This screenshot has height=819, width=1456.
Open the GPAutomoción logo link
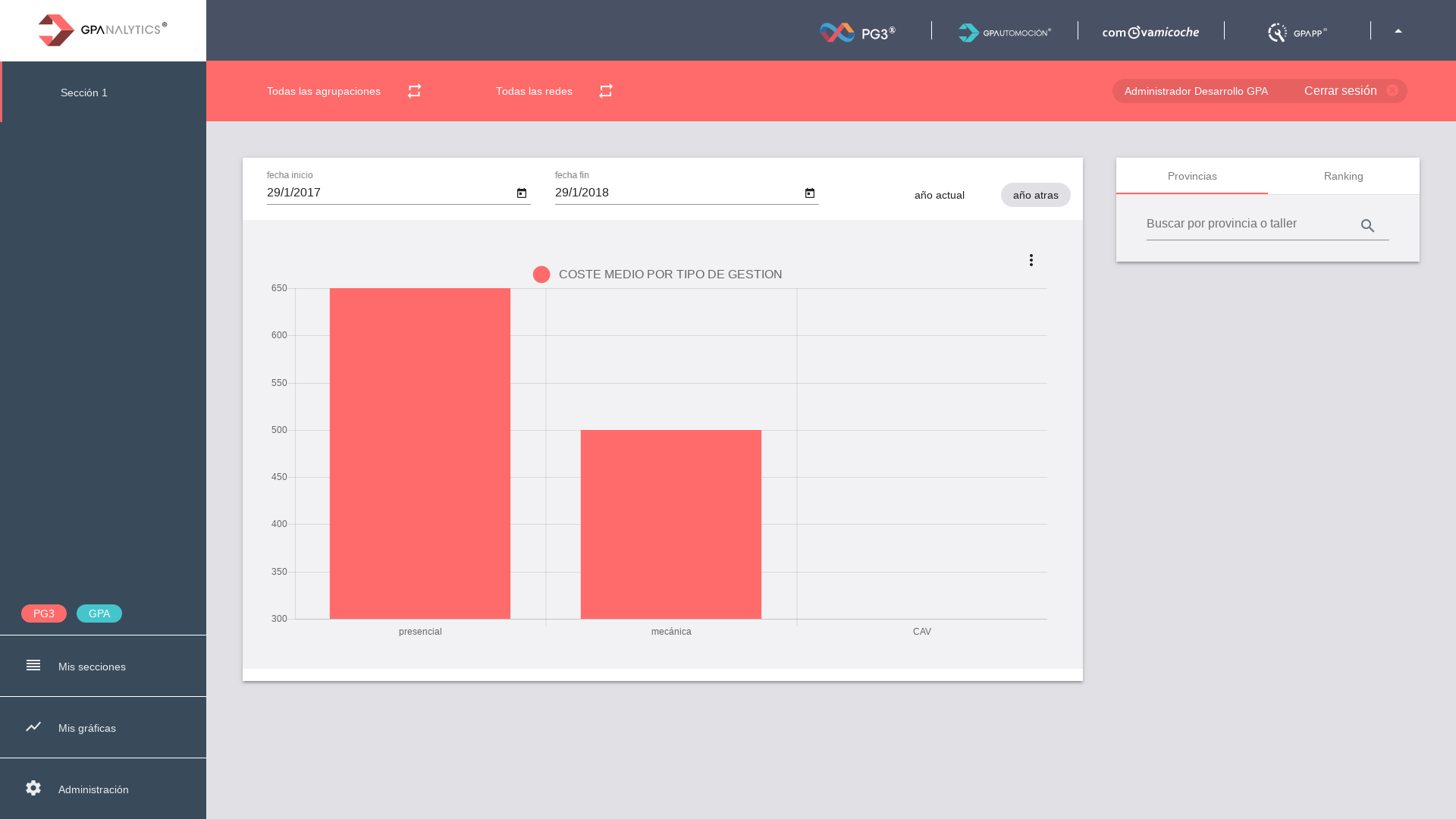pos(1005,32)
